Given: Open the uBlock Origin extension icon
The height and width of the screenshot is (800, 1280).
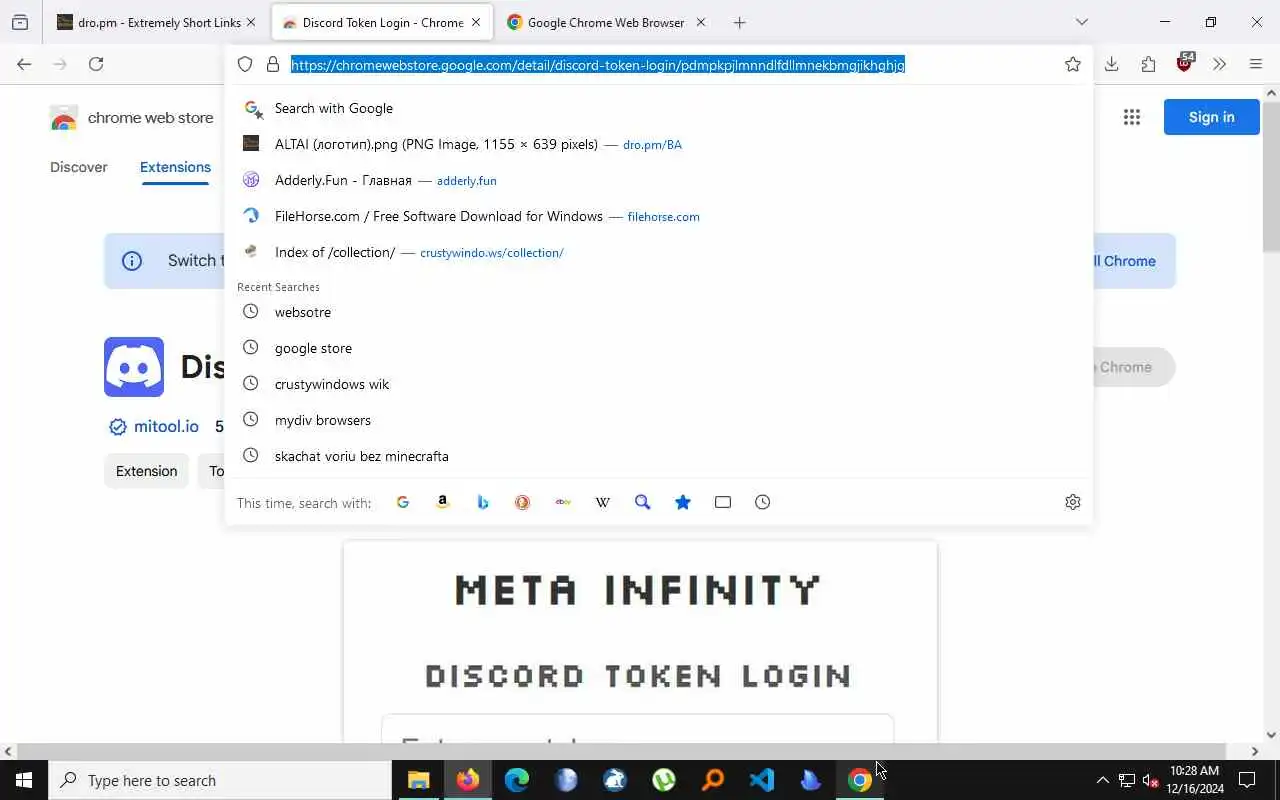Looking at the screenshot, I should (1185, 62).
